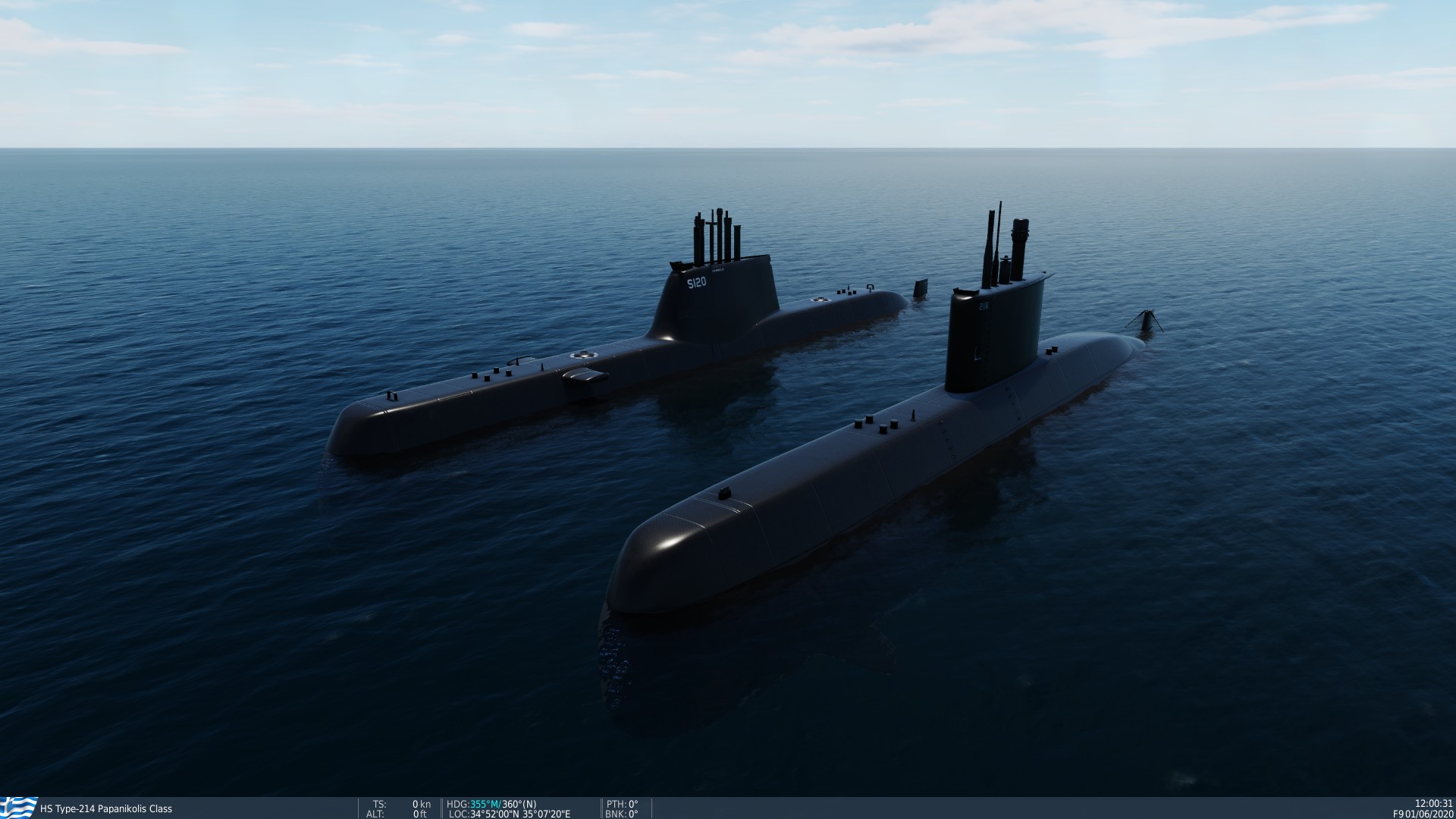
Task: Click the LOC coordinates readout
Action: point(510,814)
